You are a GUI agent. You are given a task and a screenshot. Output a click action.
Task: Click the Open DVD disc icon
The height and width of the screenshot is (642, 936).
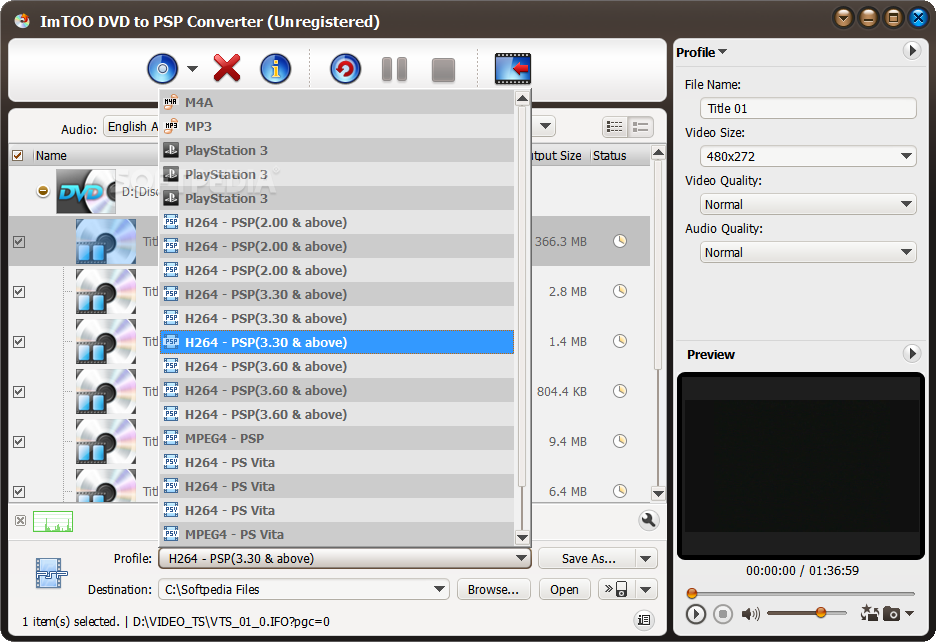pos(162,69)
